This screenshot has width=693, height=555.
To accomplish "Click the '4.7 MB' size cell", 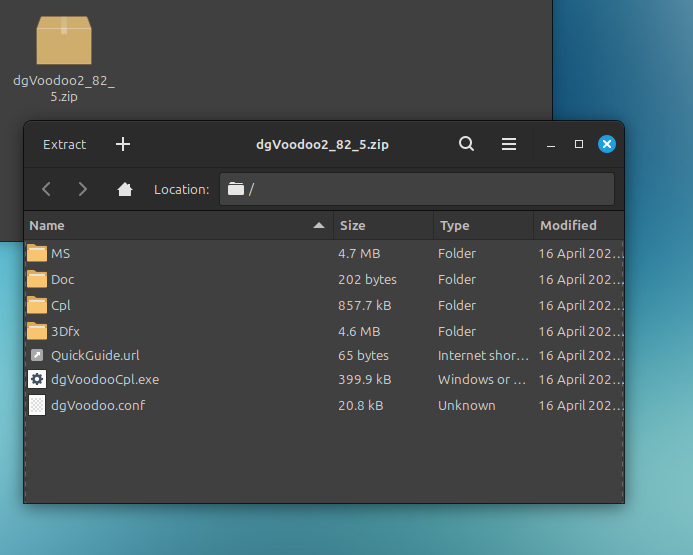I will [359, 254].
